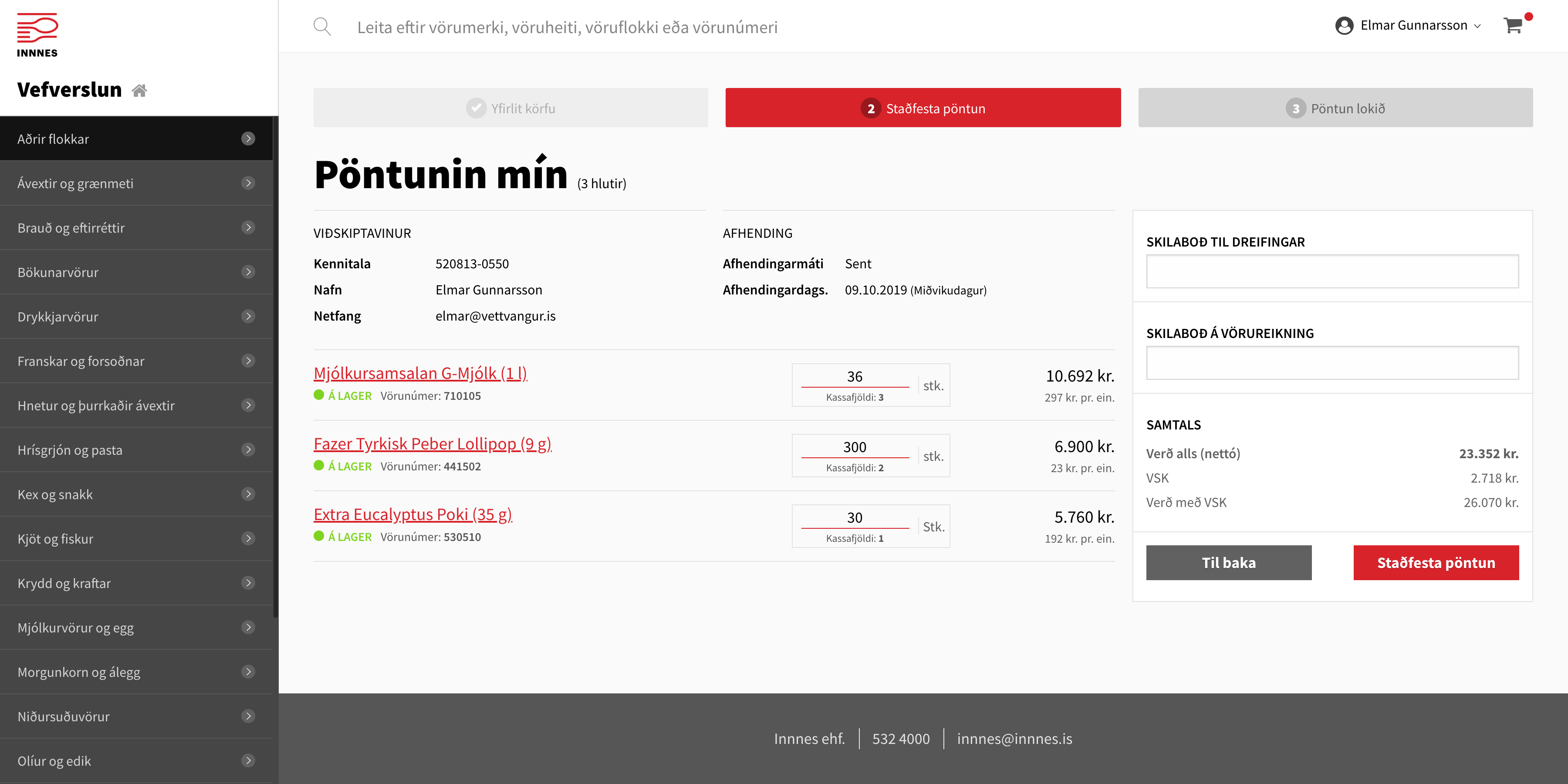The height and width of the screenshot is (784, 1568).
Task: Click Kennitala value 520813-0550
Action: 472,264
